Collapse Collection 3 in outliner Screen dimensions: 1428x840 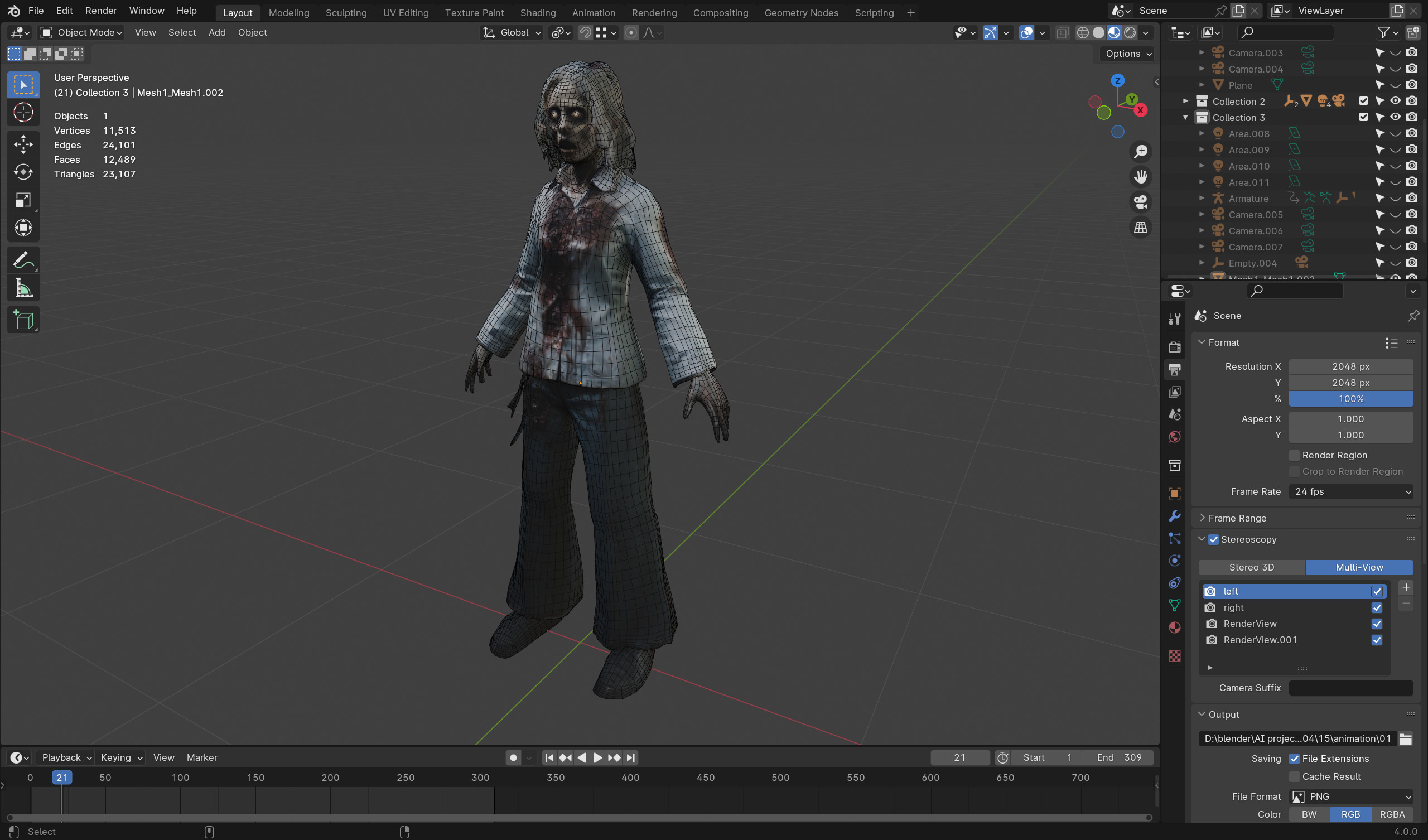(1185, 117)
